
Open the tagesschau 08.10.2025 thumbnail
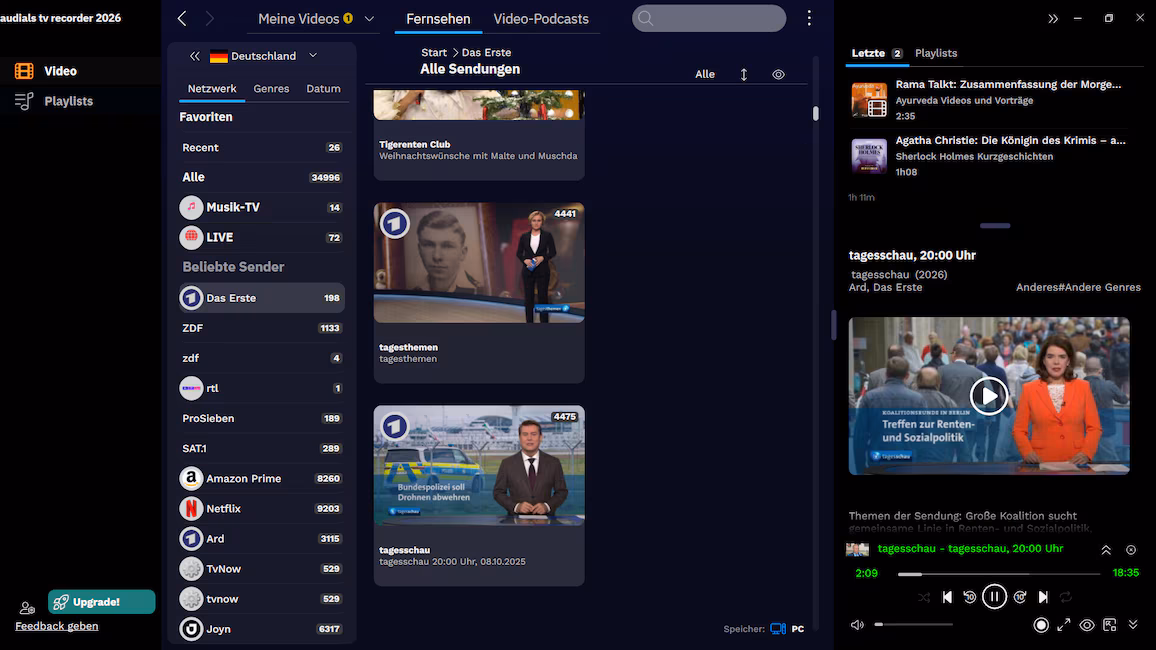[x=479, y=465]
